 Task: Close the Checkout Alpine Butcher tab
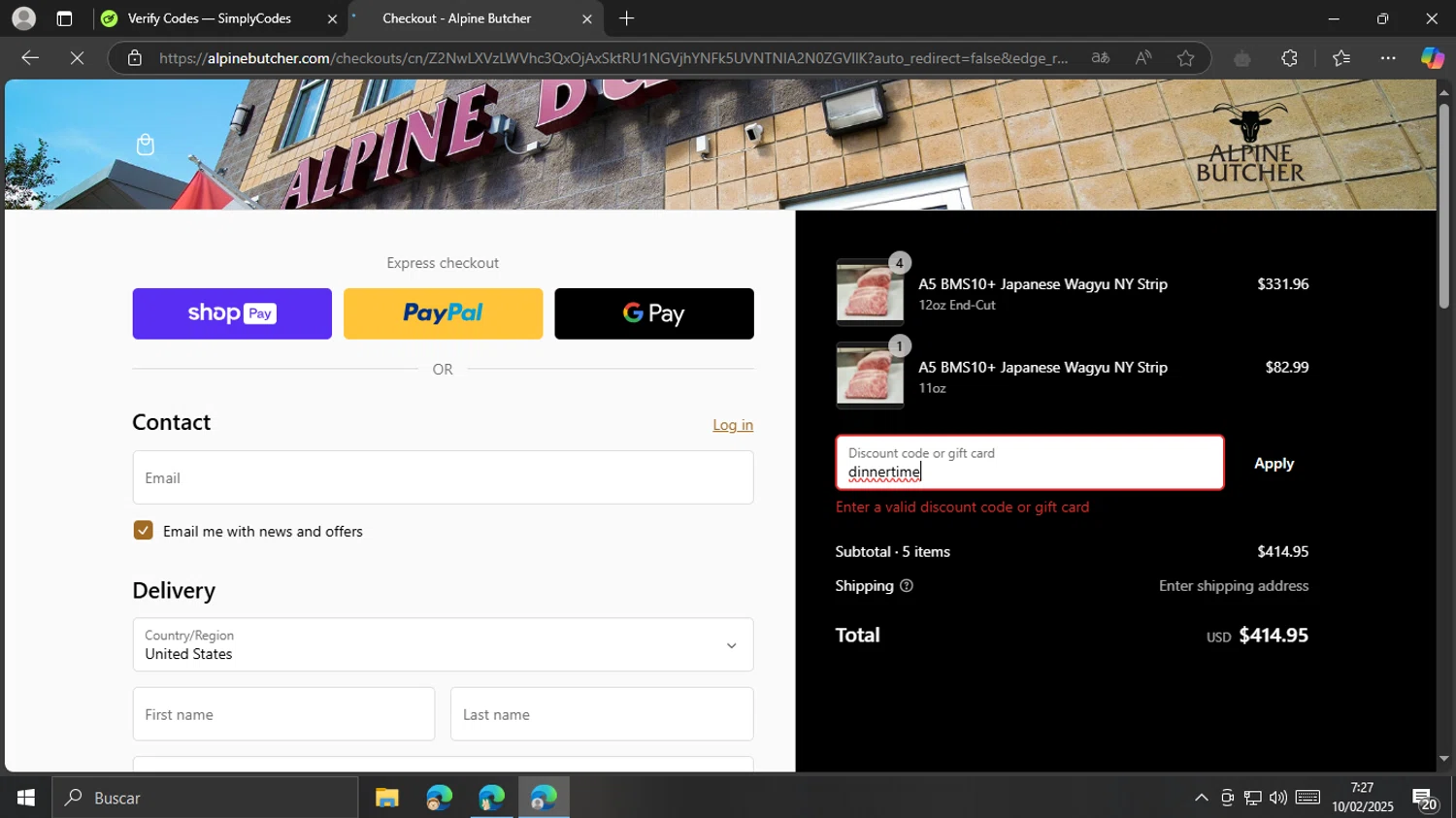[587, 18]
